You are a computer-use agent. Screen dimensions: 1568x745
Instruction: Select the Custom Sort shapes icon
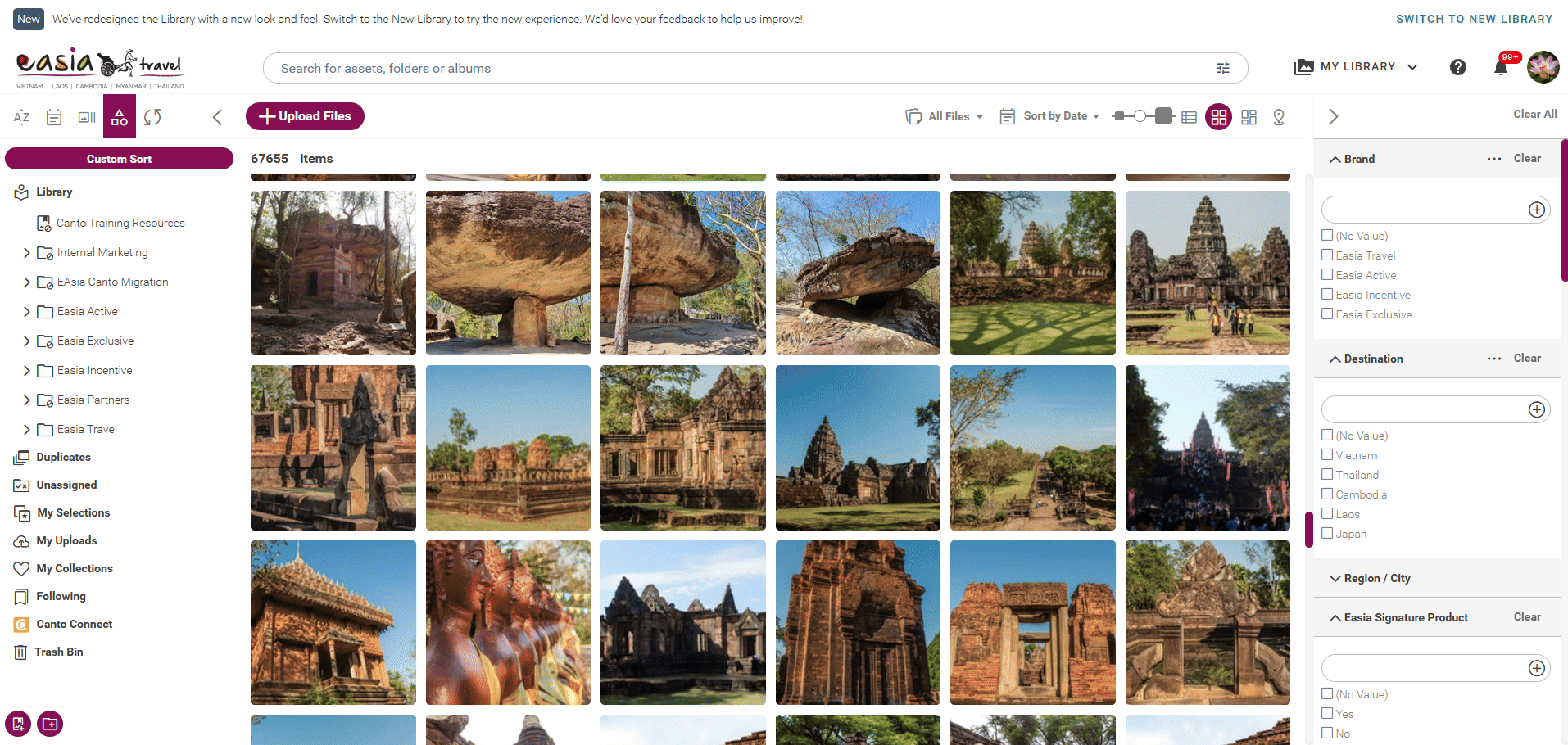pyautogui.click(x=120, y=117)
